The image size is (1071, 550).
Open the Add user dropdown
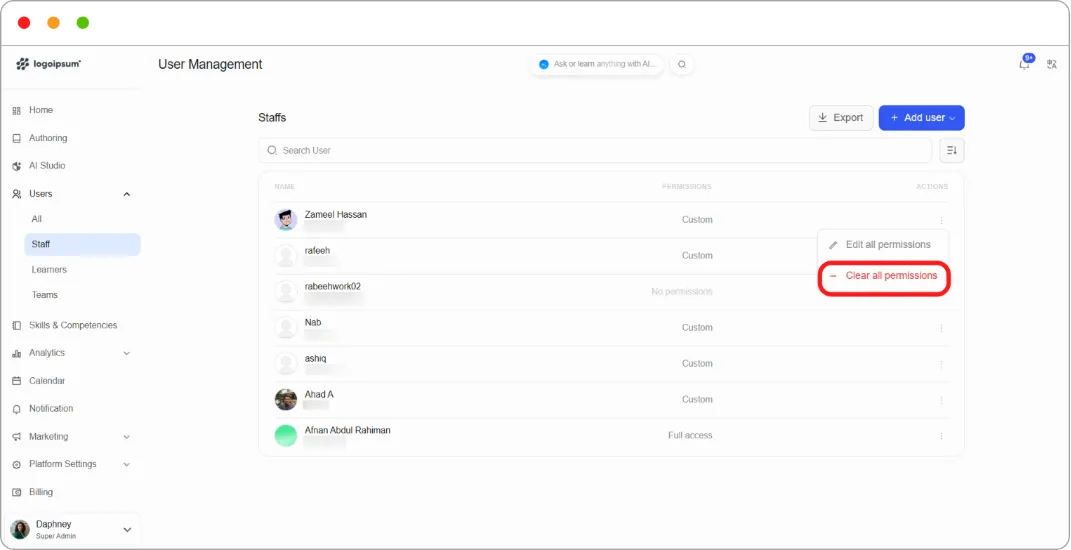click(x=921, y=118)
